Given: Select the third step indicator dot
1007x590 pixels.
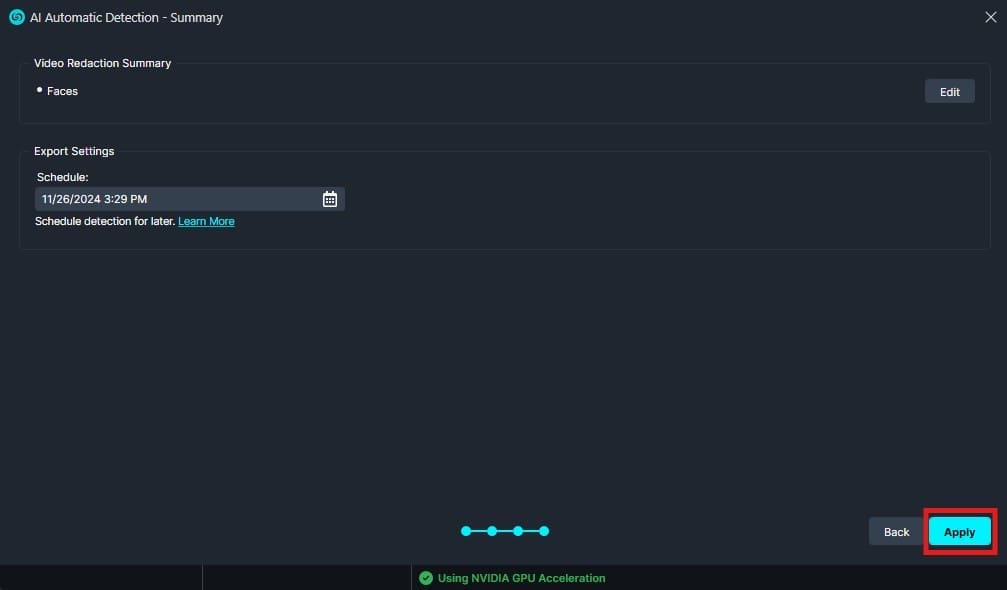Looking at the screenshot, I should pyautogui.click(x=518, y=531).
